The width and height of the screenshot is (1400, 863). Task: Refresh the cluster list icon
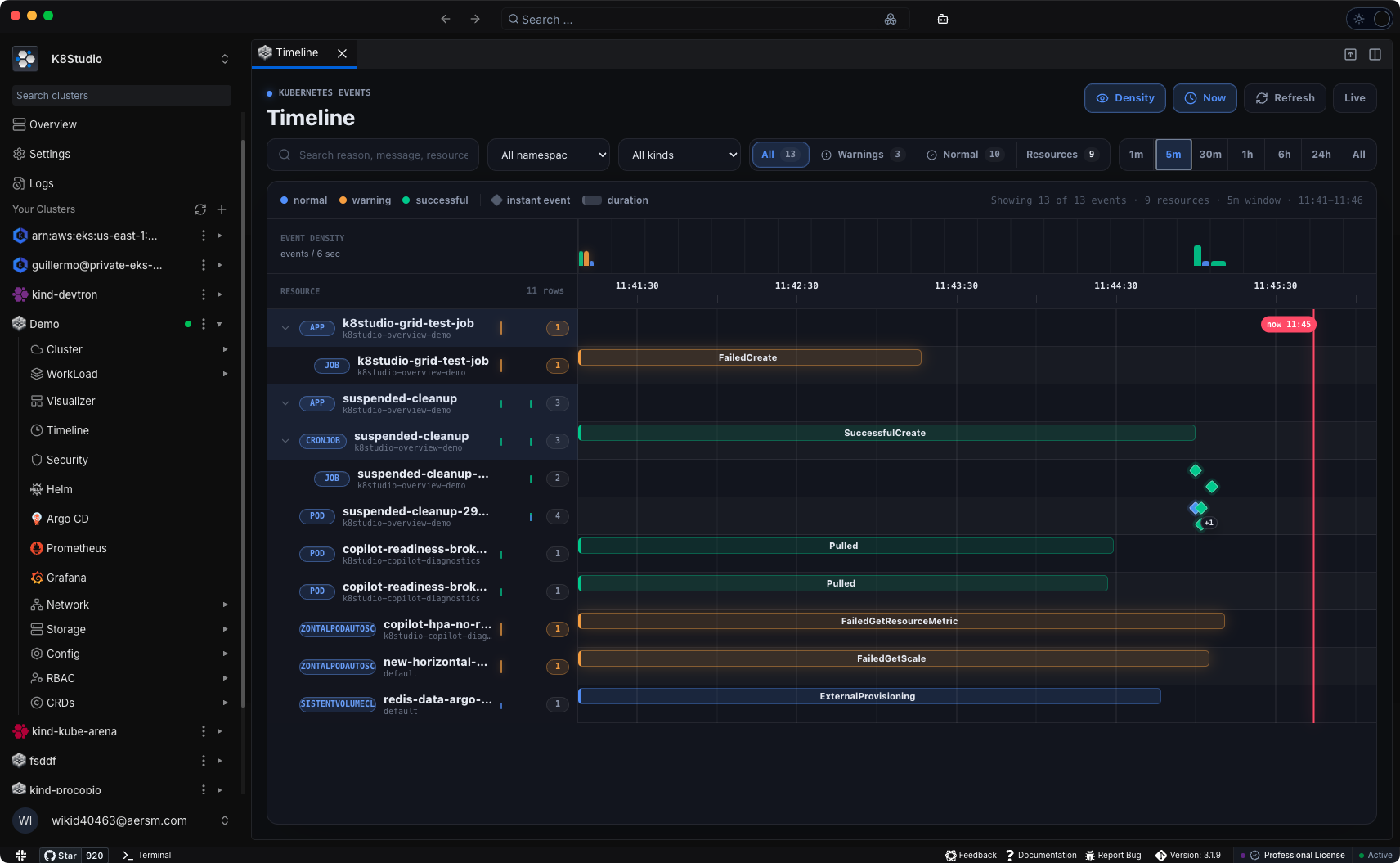pos(200,209)
